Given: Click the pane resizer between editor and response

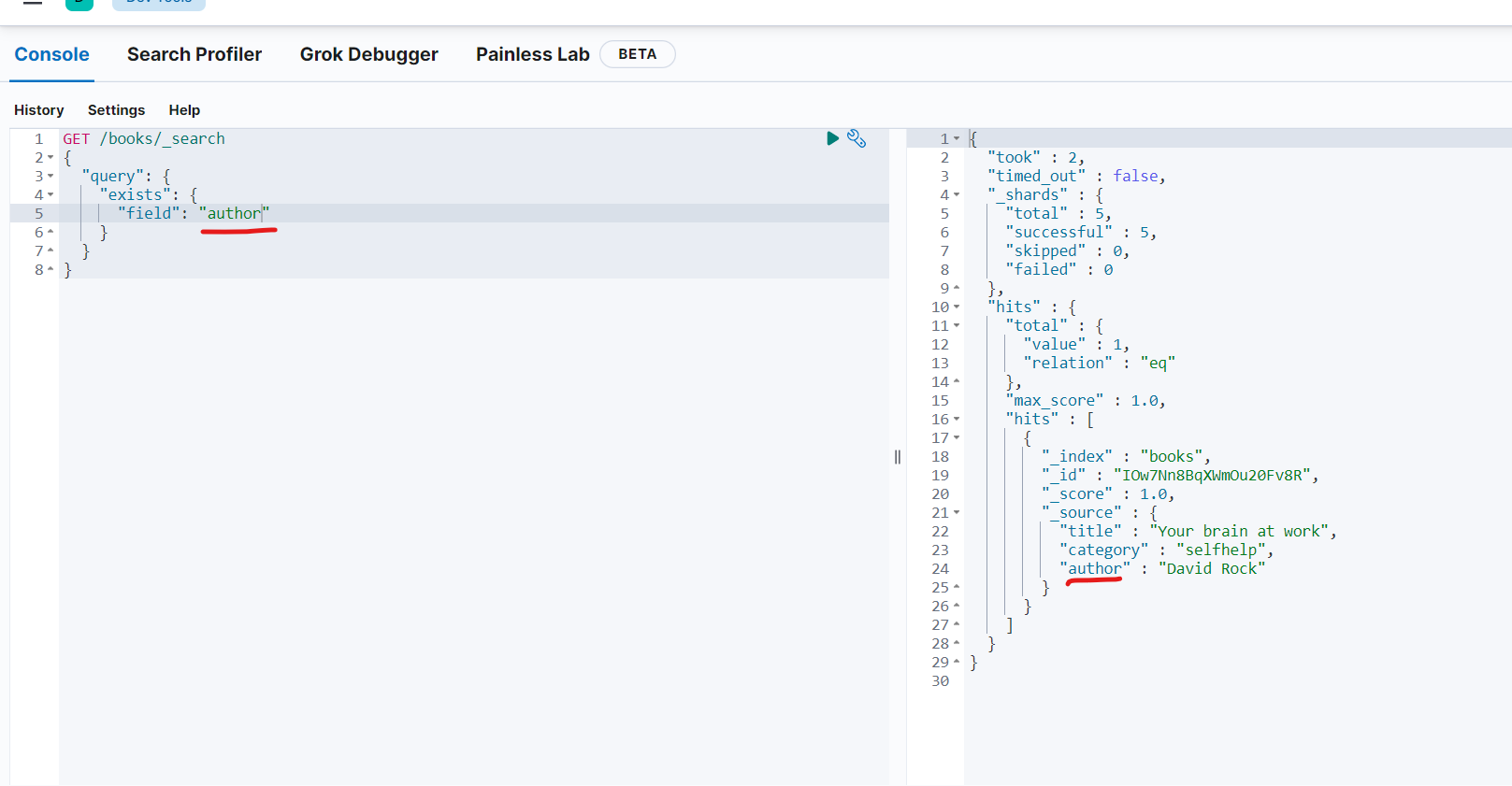Looking at the screenshot, I should click(898, 457).
